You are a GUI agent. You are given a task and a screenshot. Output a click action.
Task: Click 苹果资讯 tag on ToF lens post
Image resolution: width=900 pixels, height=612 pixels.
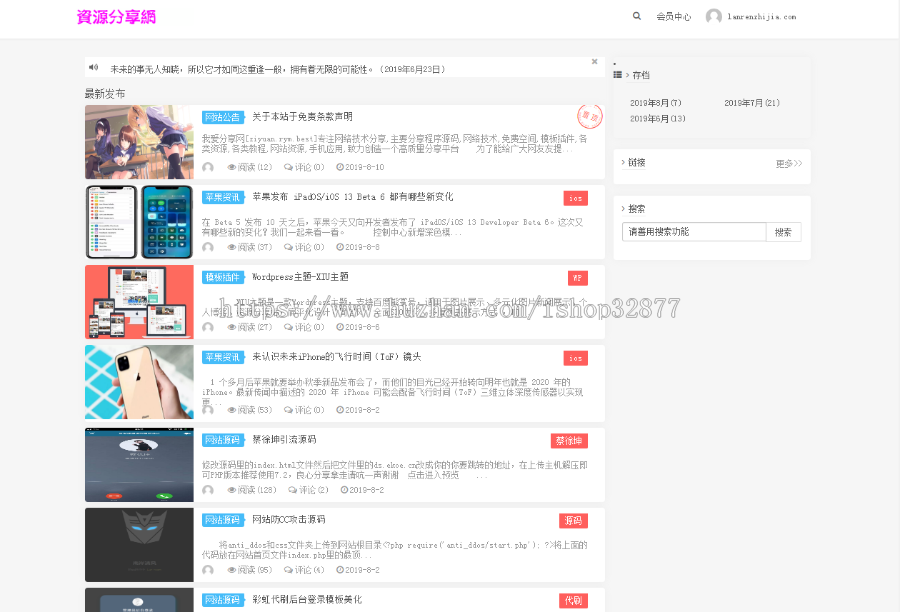pyautogui.click(x=223, y=357)
